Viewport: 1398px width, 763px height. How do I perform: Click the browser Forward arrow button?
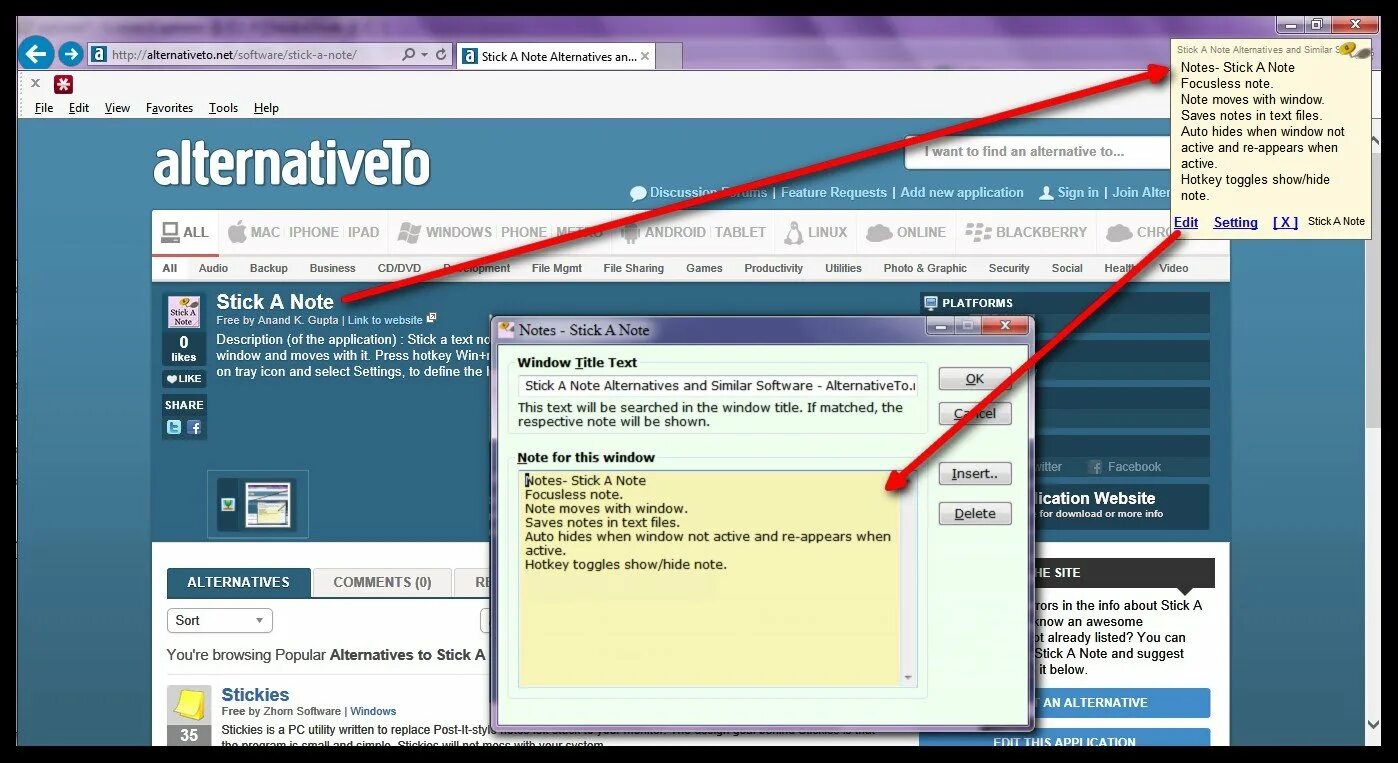coord(70,54)
